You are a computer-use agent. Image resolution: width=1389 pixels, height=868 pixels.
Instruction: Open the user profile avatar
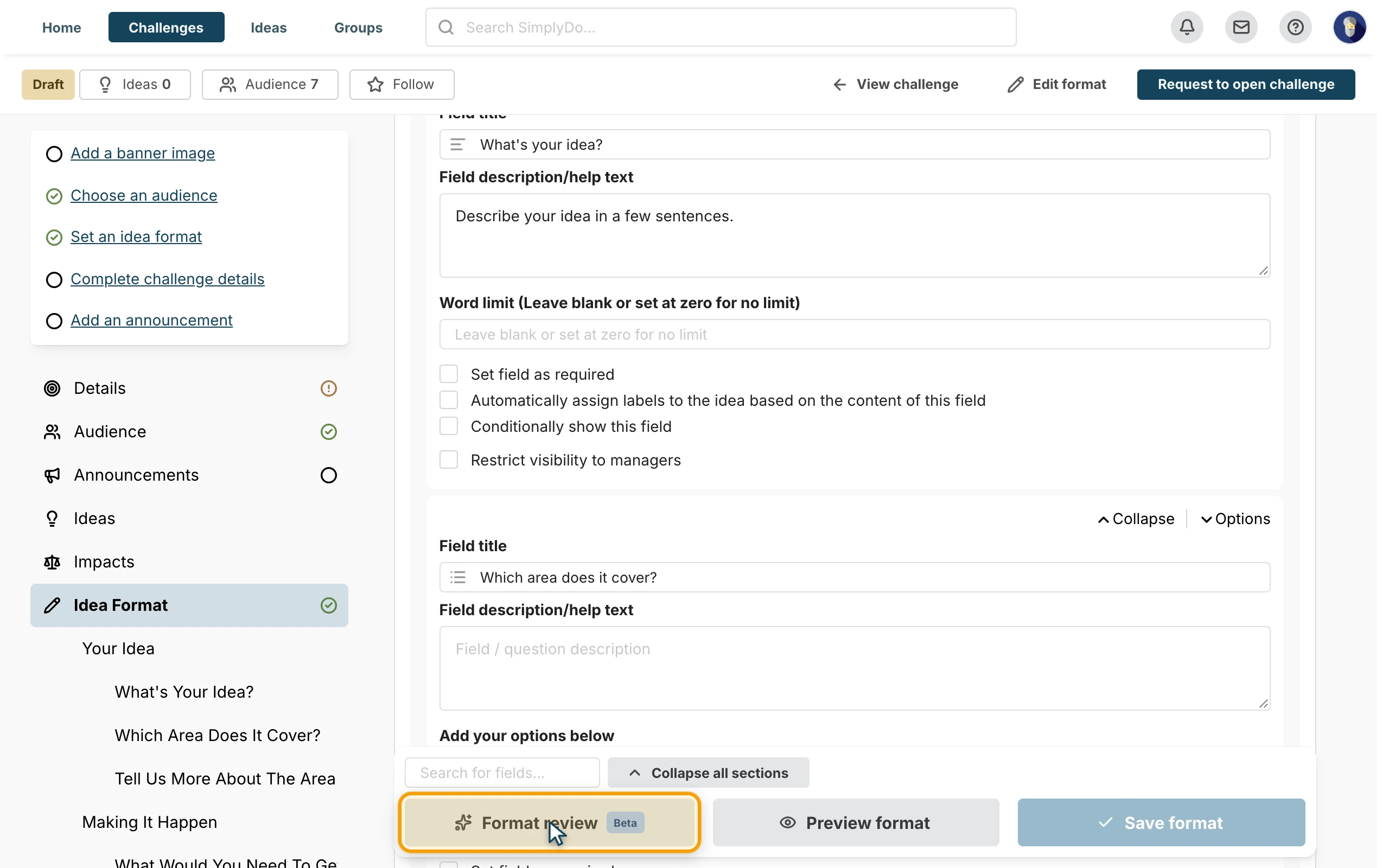[x=1349, y=27]
